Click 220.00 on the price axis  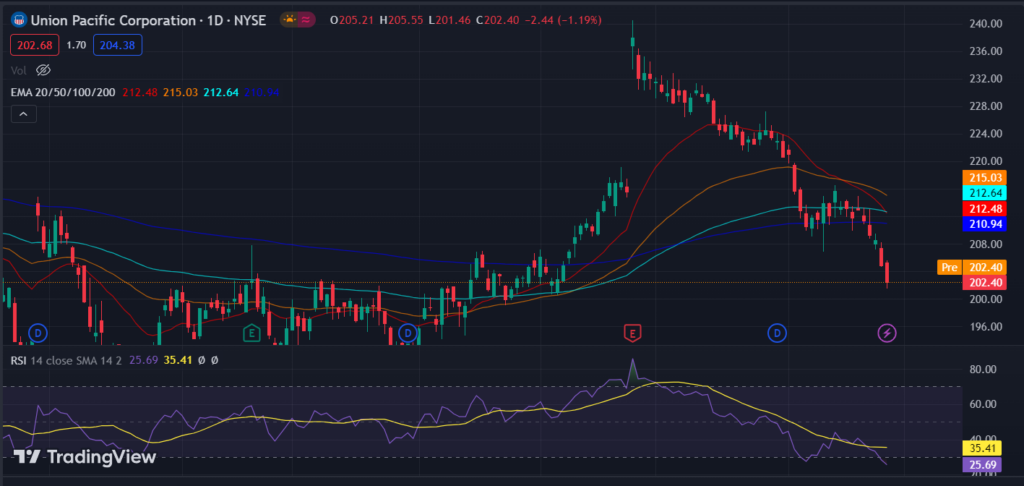coord(987,161)
